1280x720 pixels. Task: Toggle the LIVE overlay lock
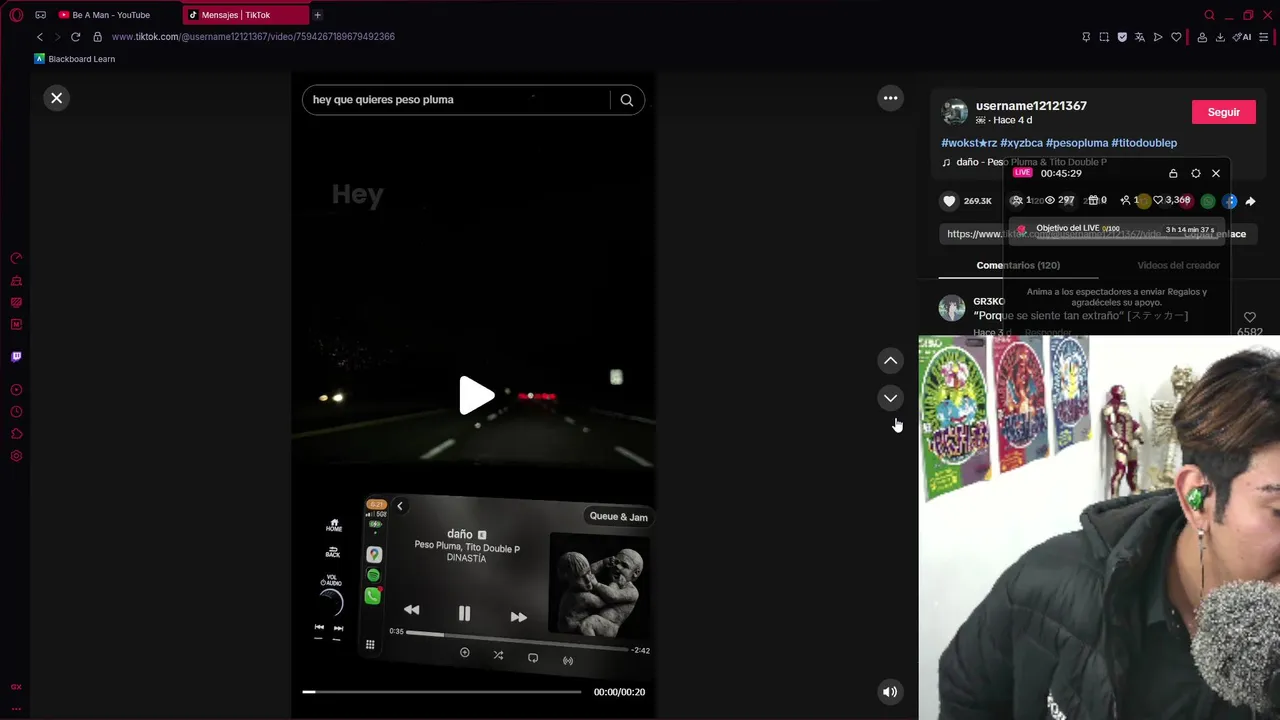1173,173
